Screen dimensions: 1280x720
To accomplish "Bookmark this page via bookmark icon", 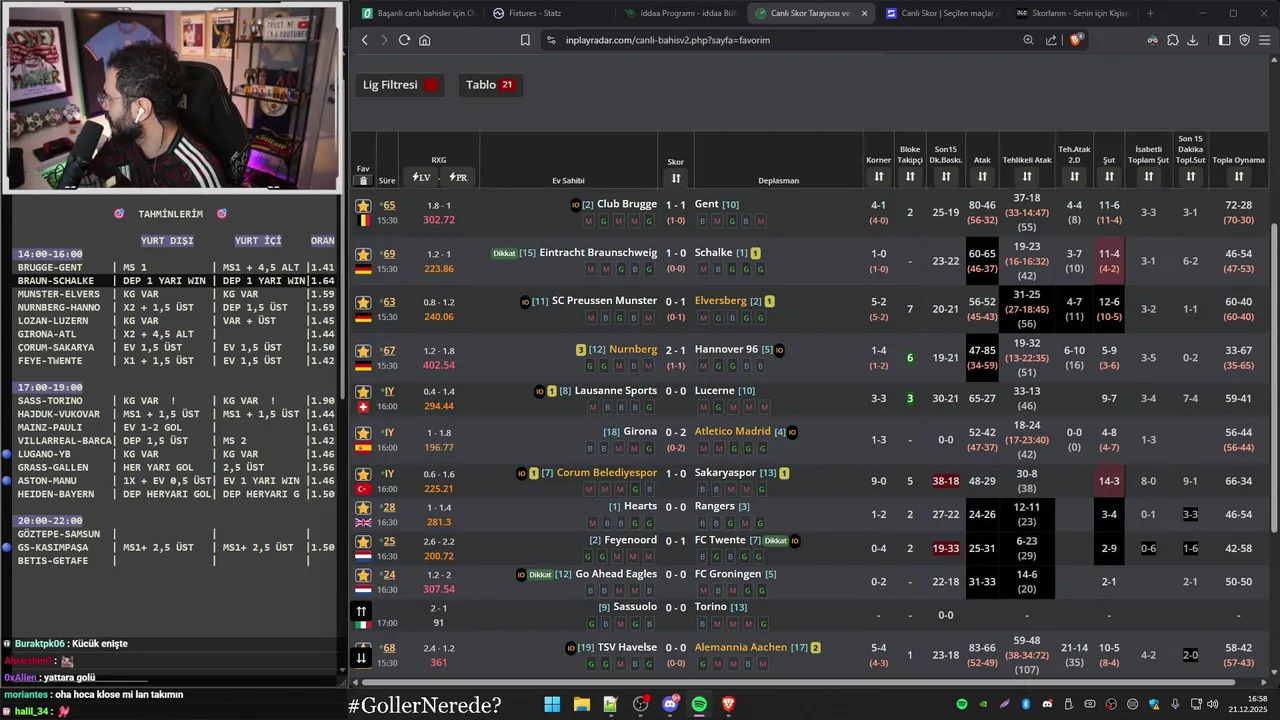I will point(525,40).
